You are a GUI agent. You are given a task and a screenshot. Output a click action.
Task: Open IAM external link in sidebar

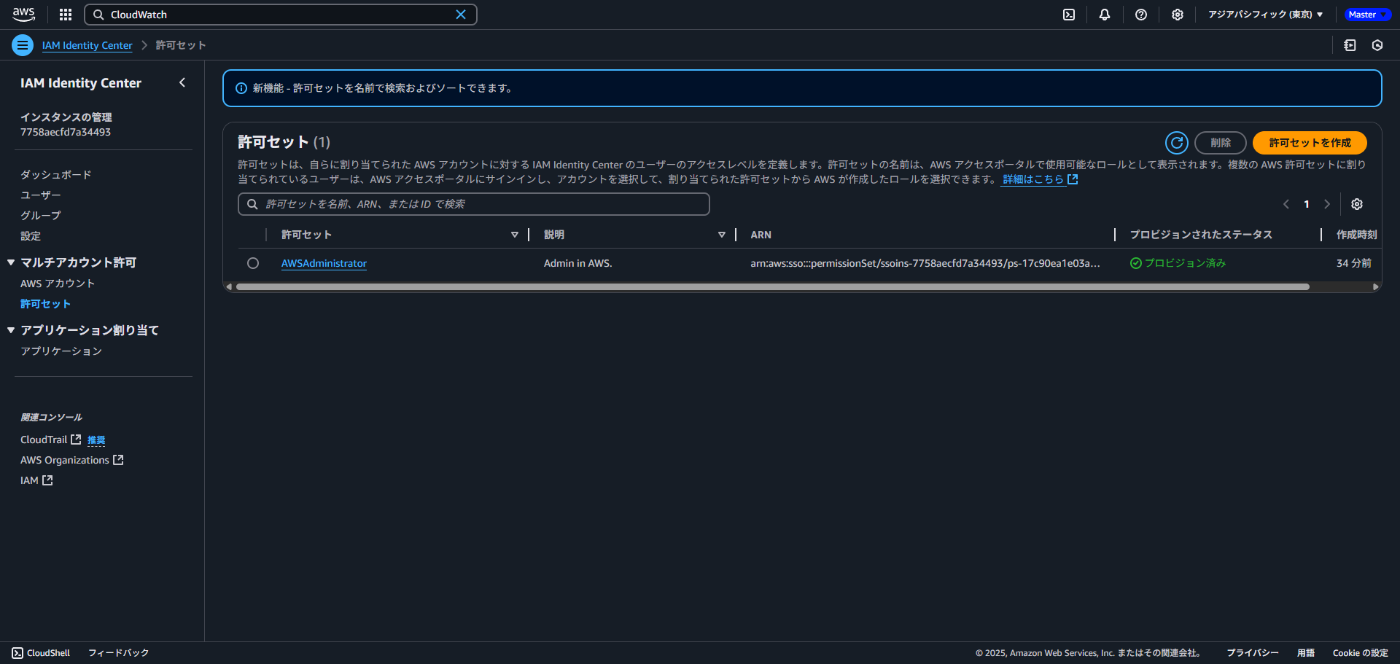(x=36, y=481)
